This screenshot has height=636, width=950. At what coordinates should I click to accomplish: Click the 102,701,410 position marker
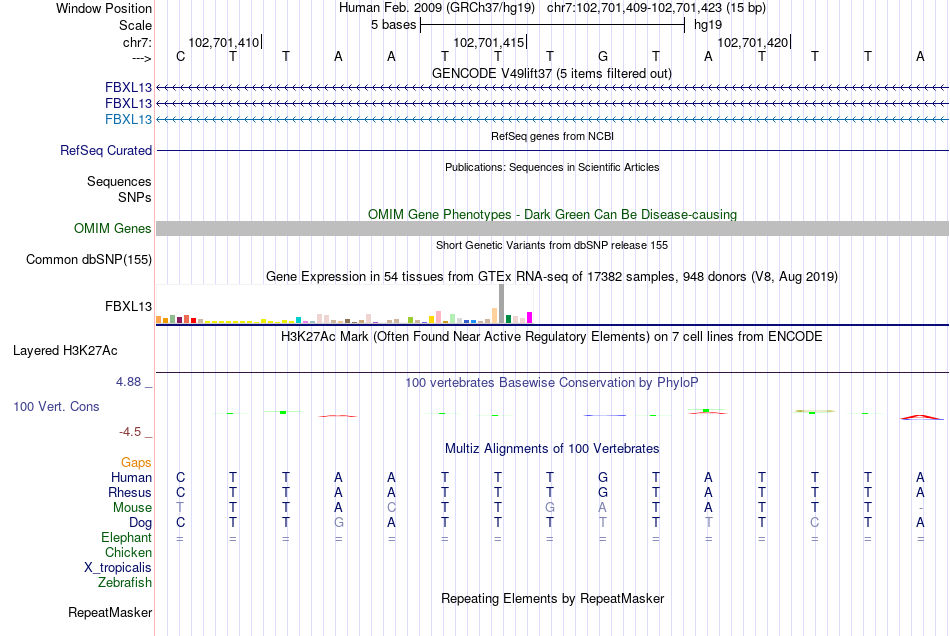(224, 42)
